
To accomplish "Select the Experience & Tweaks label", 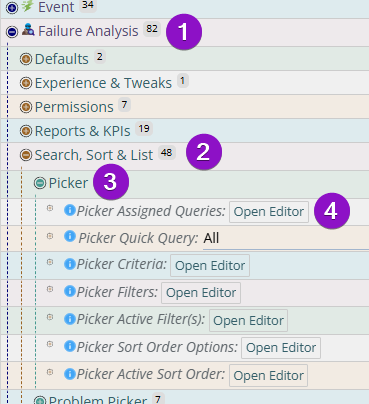I will 103,83.
